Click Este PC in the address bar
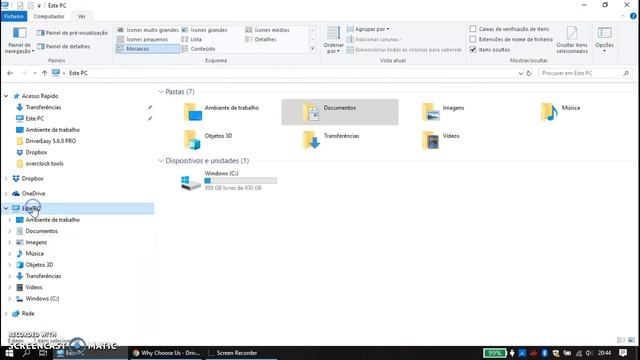 coord(78,73)
